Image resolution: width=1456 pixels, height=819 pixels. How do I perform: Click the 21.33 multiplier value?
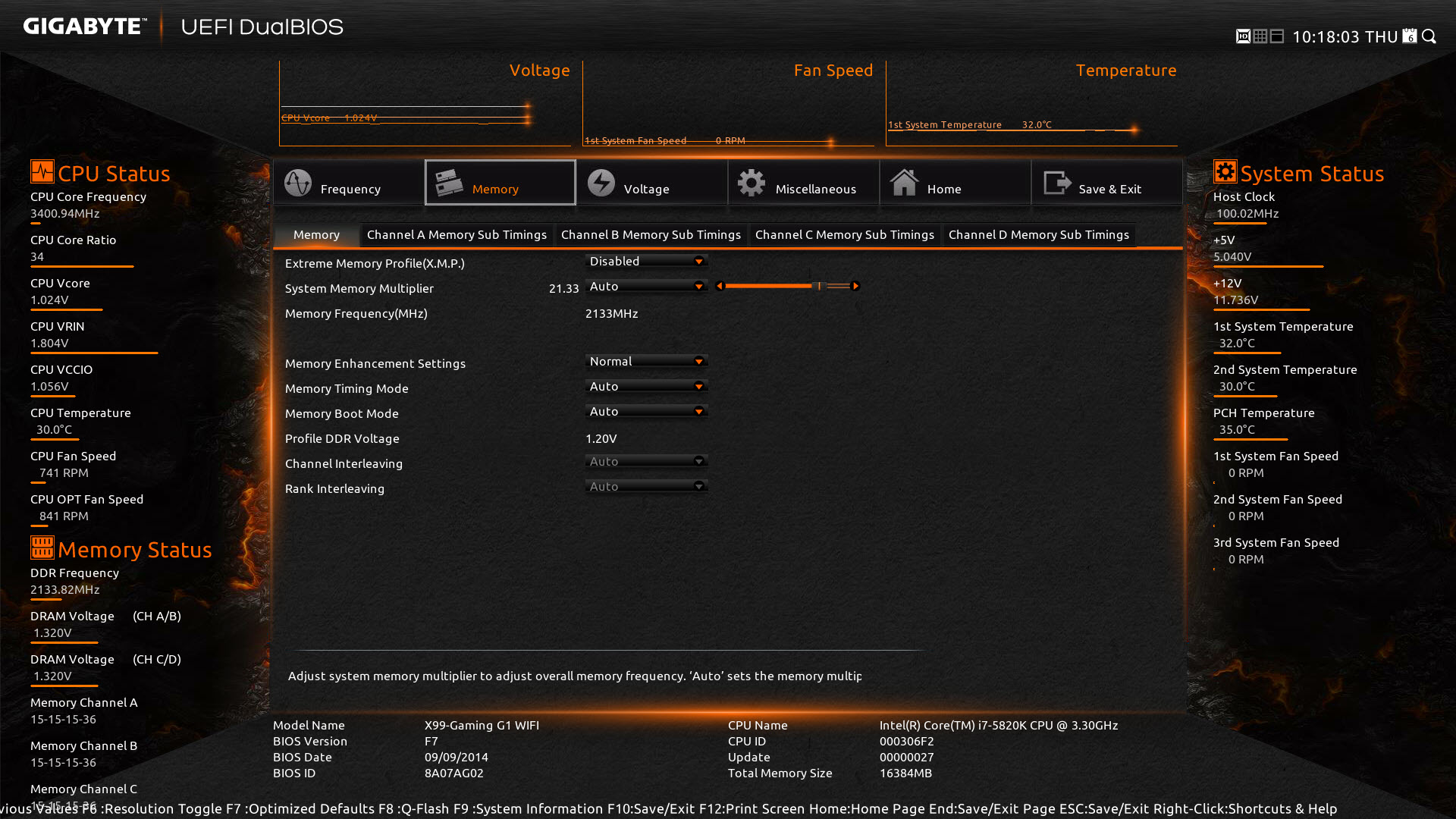[x=563, y=288]
